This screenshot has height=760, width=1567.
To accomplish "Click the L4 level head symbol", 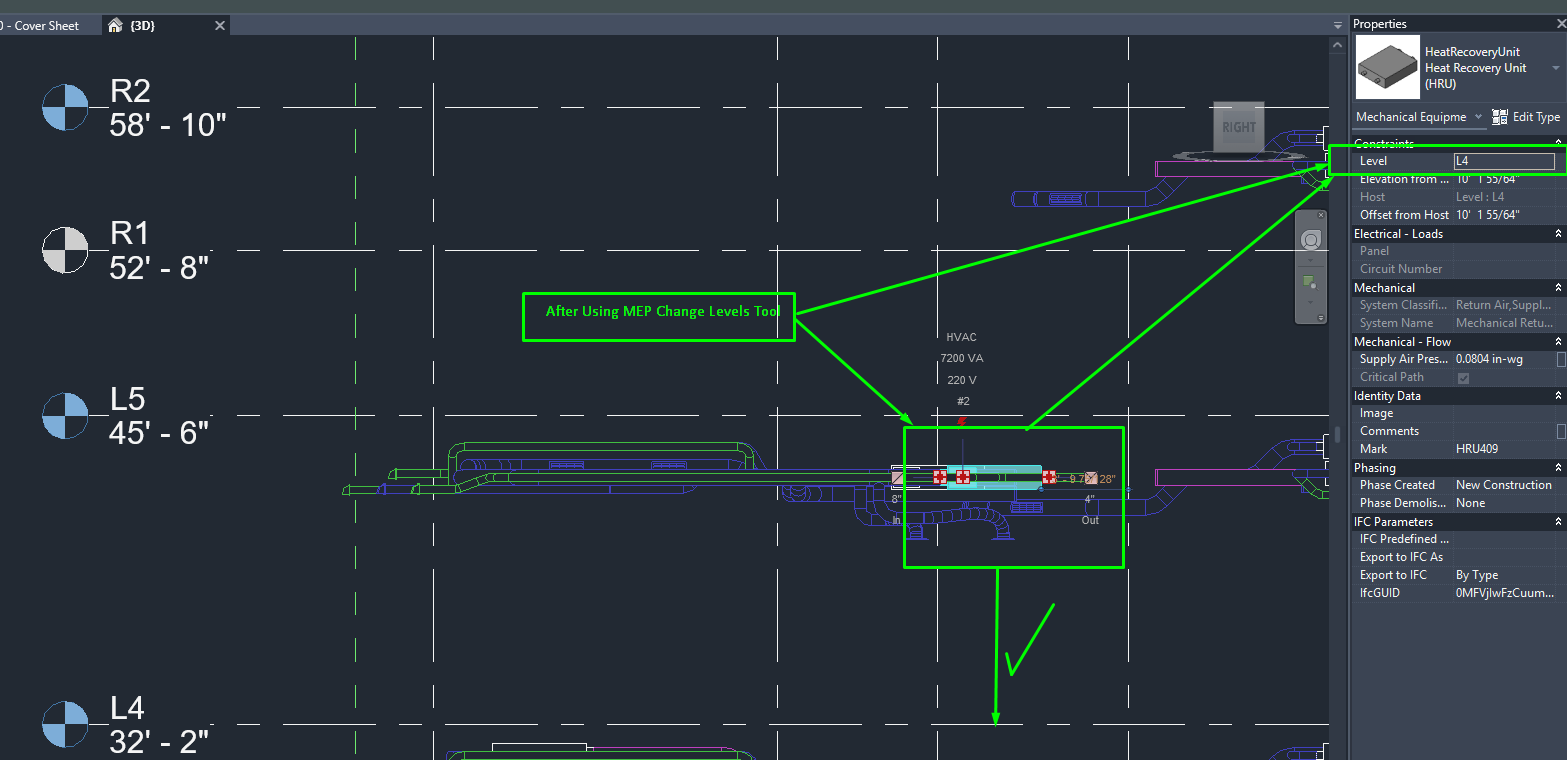I will (66, 725).
